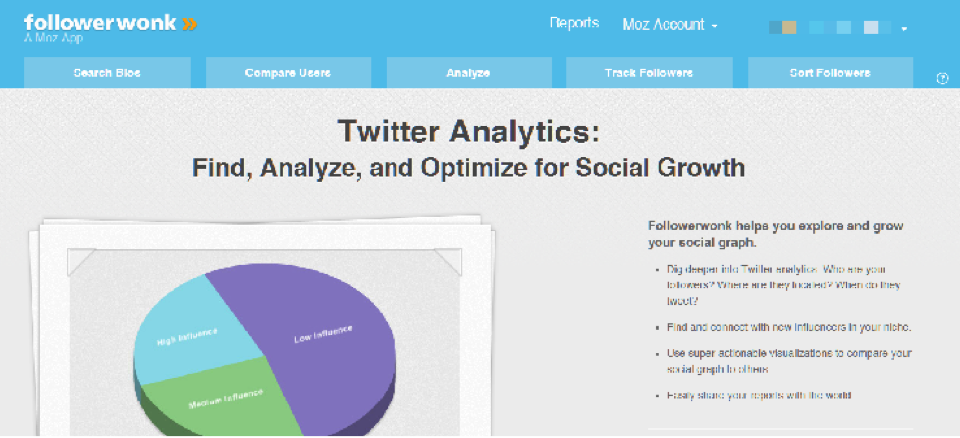
Task: Go to the Analyze tab
Action: pyautogui.click(x=468, y=73)
